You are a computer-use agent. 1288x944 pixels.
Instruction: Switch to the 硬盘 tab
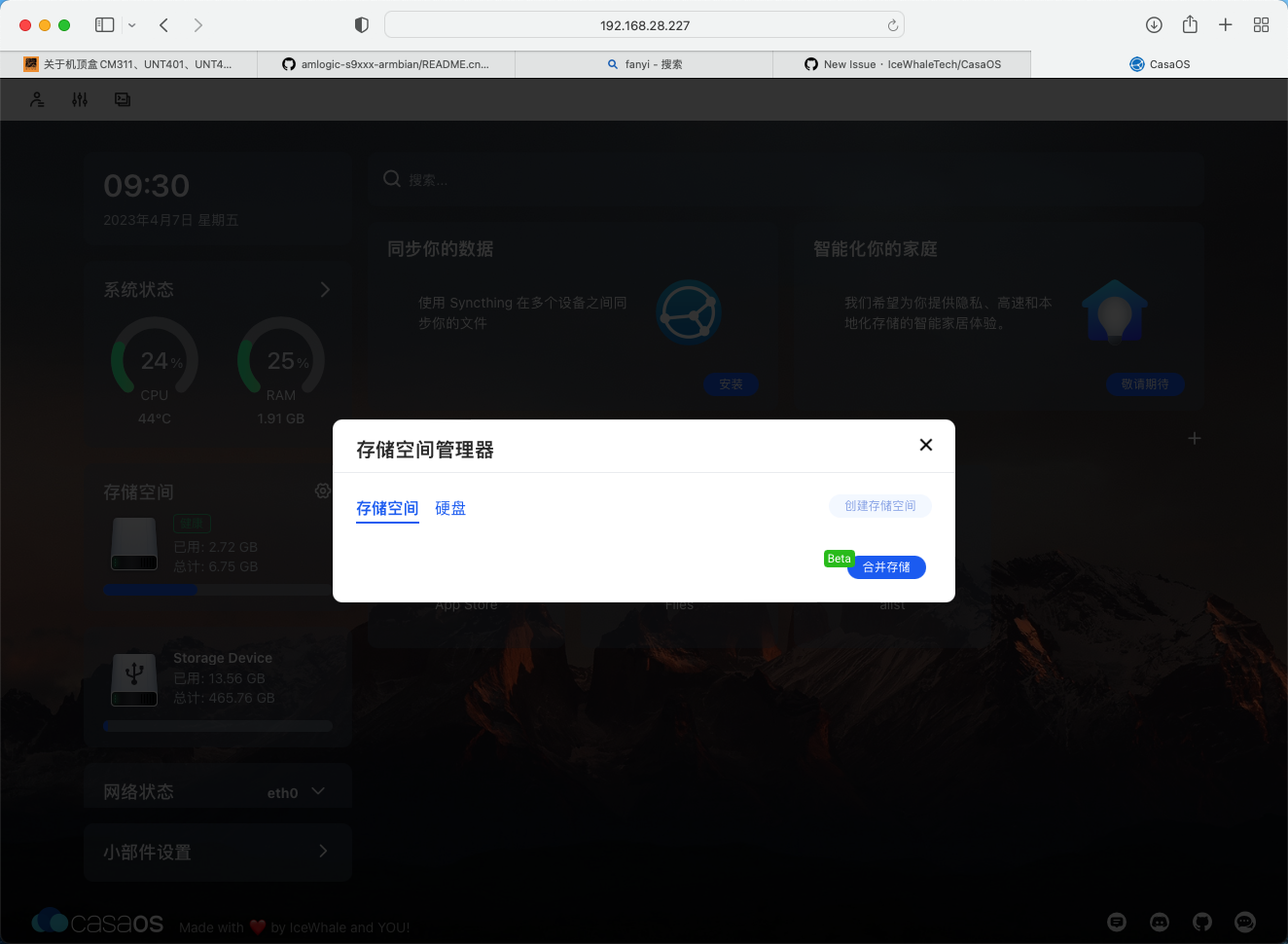(x=450, y=508)
